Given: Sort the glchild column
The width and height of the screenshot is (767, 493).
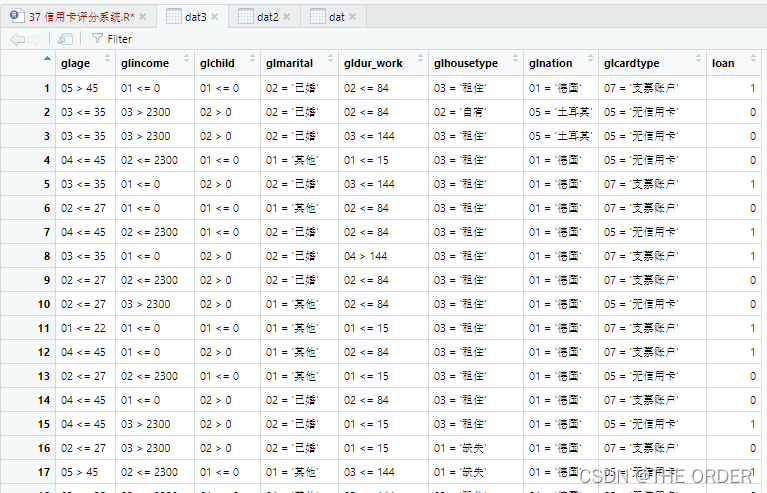Looking at the screenshot, I should (x=252, y=59).
